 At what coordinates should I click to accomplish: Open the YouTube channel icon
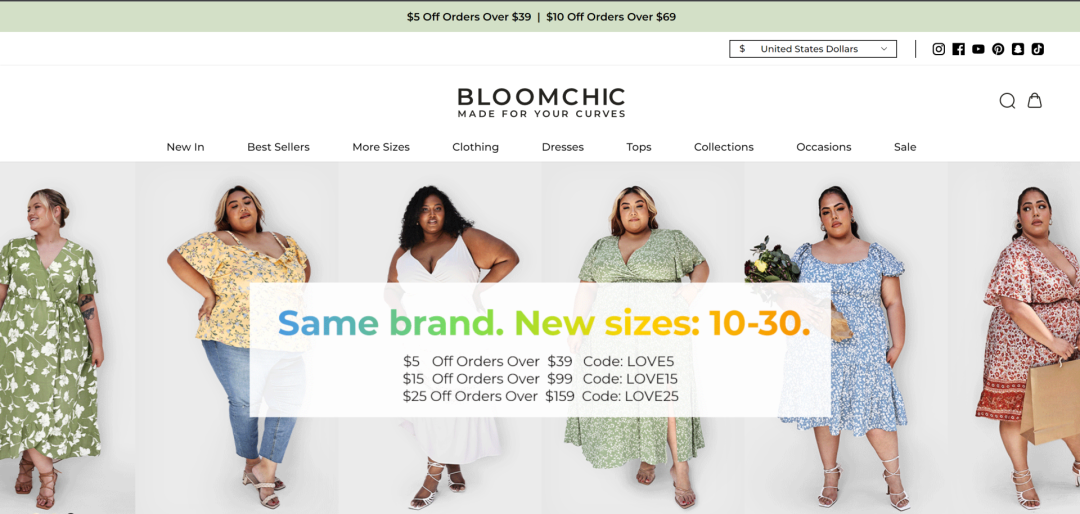pos(978,49)
